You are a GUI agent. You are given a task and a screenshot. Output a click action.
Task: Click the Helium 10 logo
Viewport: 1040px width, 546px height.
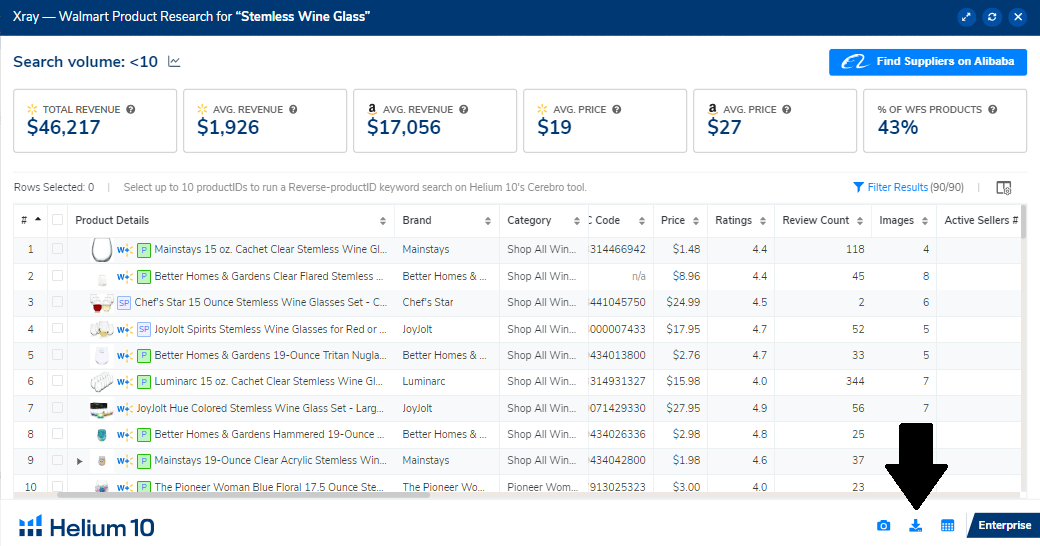pos(86,527)
